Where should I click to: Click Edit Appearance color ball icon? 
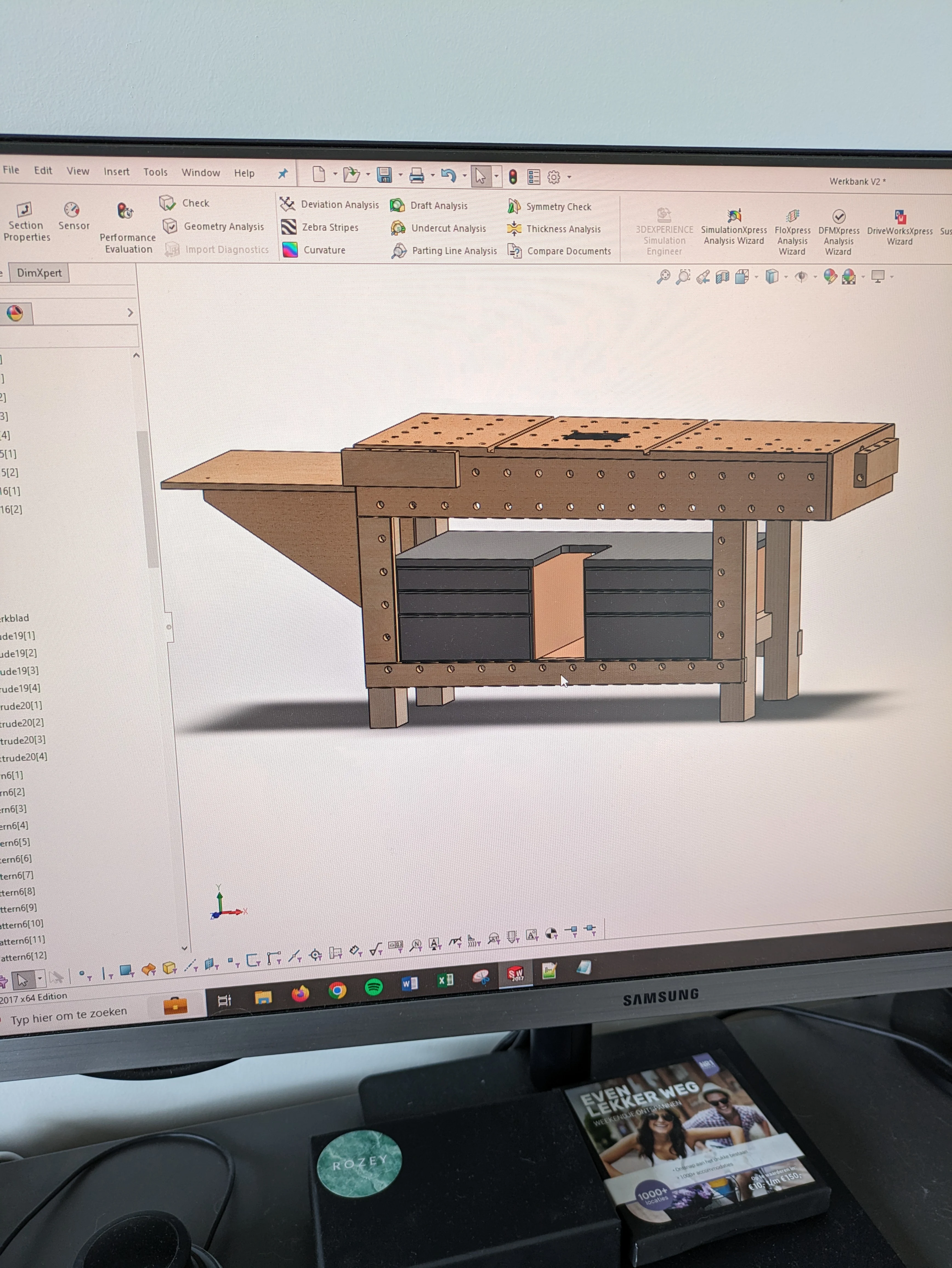point(830,277)
